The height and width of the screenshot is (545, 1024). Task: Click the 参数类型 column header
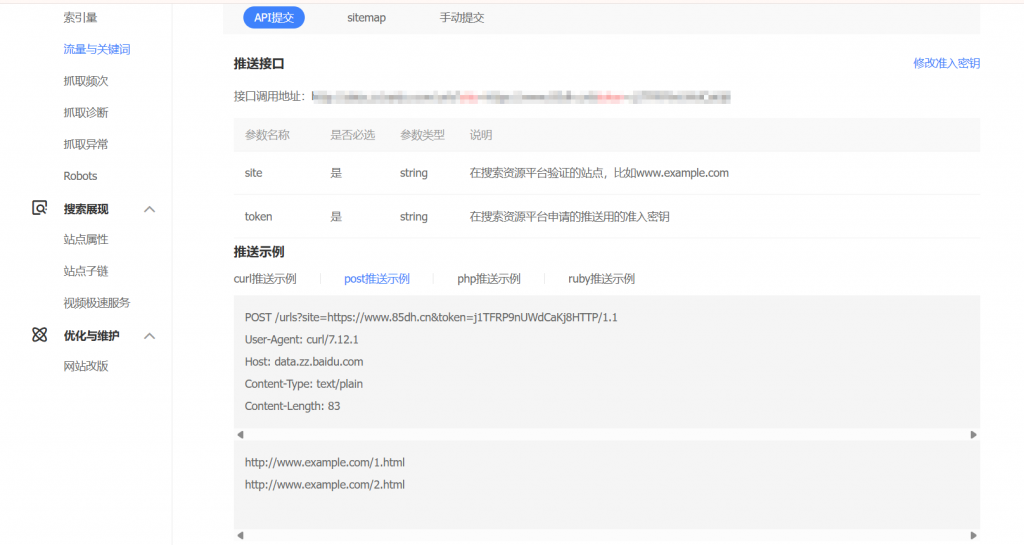(423, 135)
